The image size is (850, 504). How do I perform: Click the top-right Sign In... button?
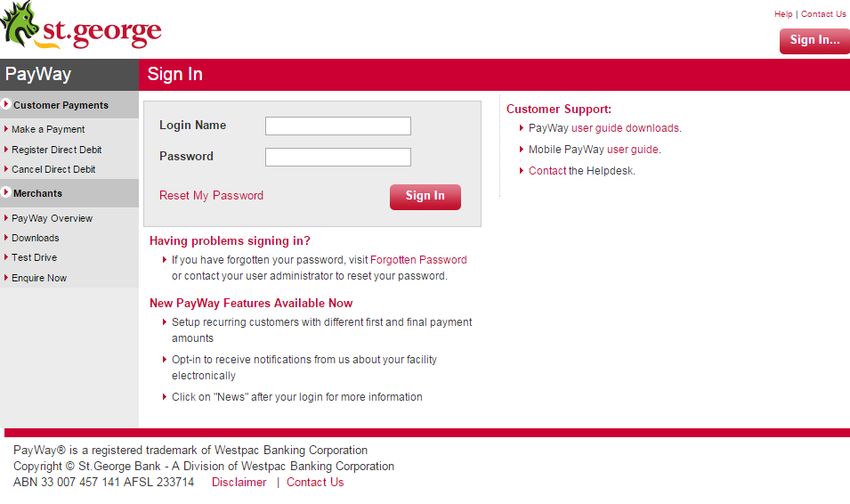click(814, 41)
